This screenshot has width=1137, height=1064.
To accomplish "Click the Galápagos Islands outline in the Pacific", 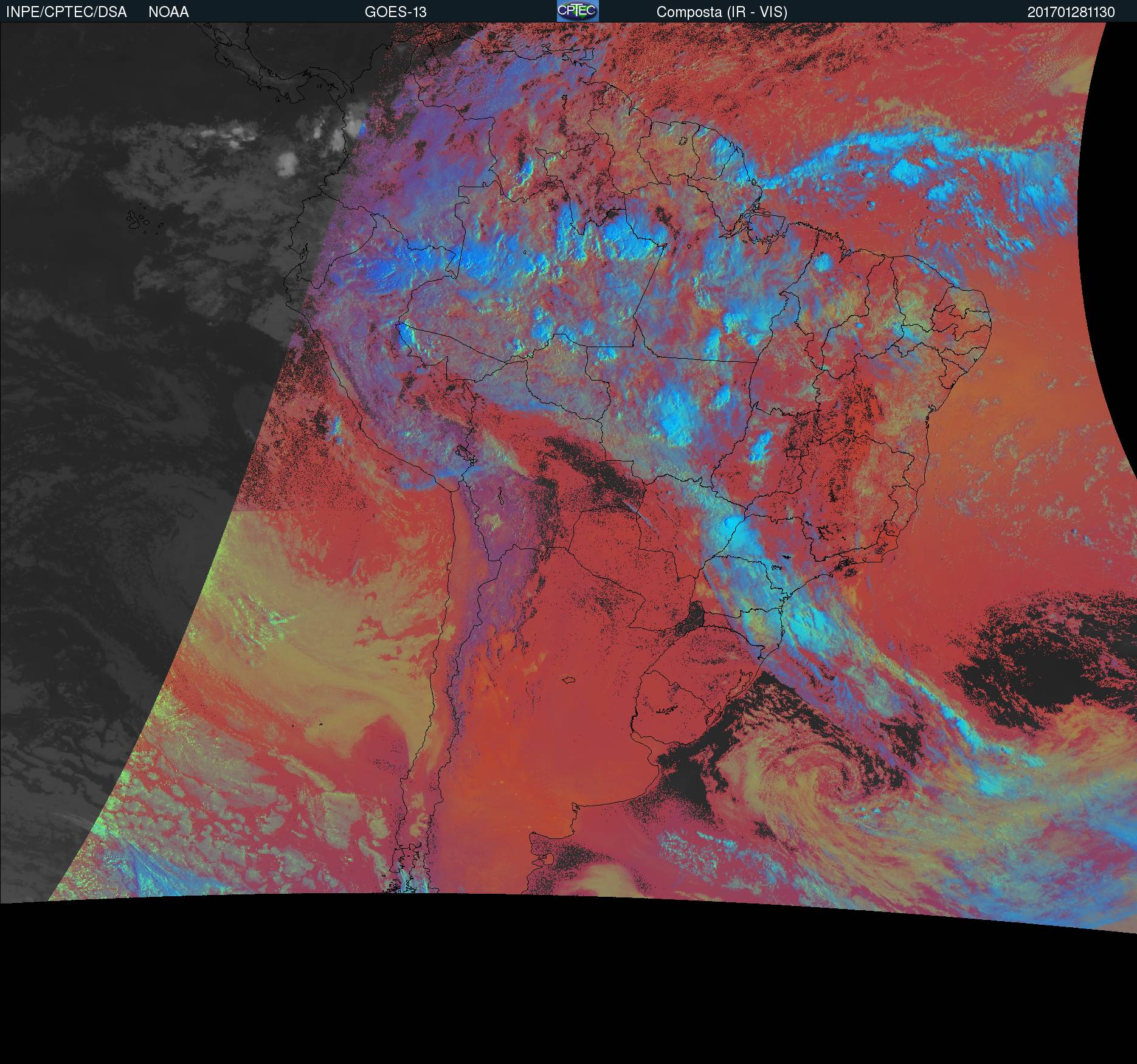I will pyautogui.click(x=139, y=221).
